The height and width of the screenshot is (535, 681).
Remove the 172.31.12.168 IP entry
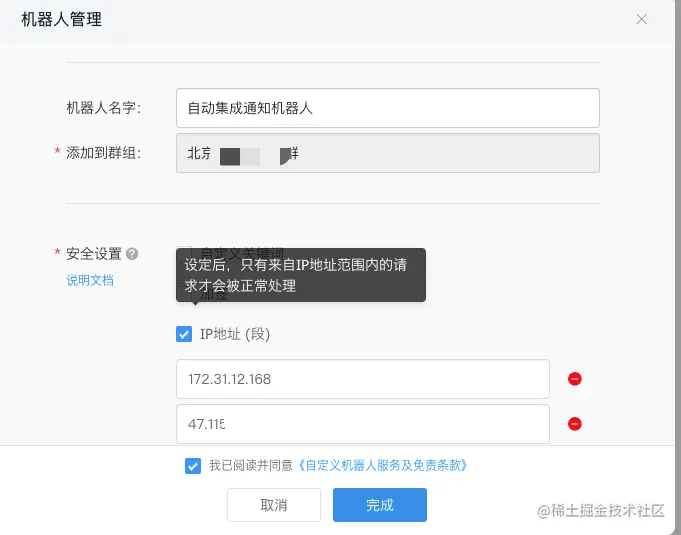(575, 379)
